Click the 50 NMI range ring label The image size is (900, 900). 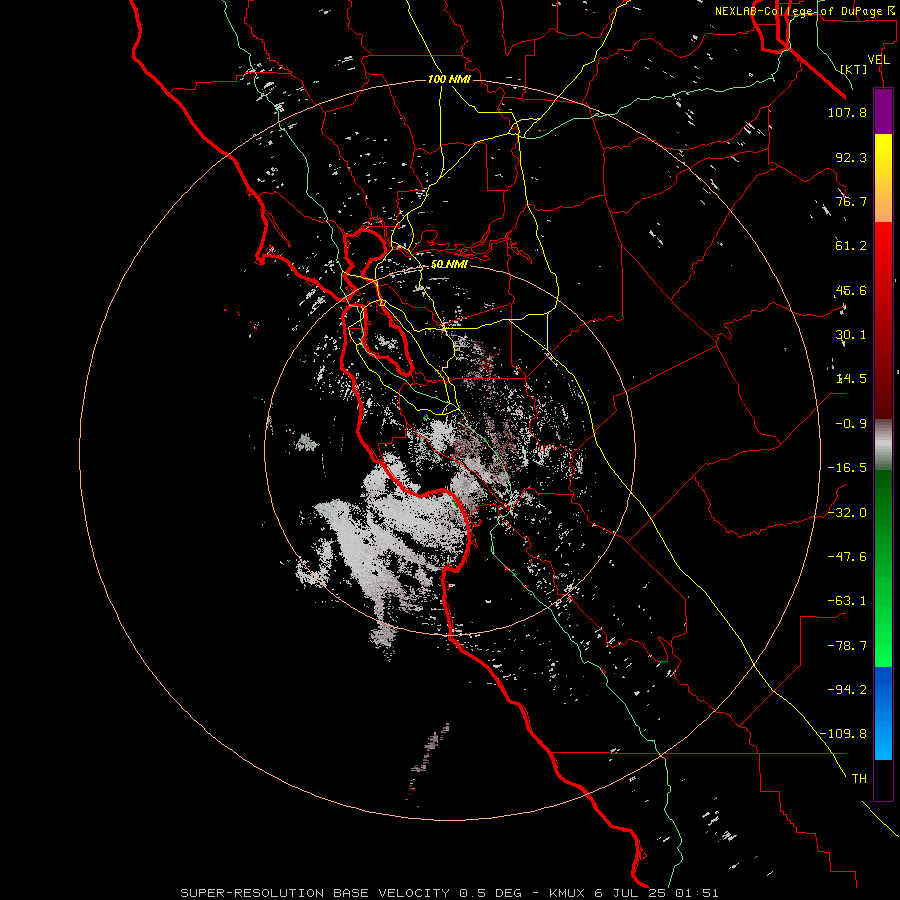click(449, 265)
